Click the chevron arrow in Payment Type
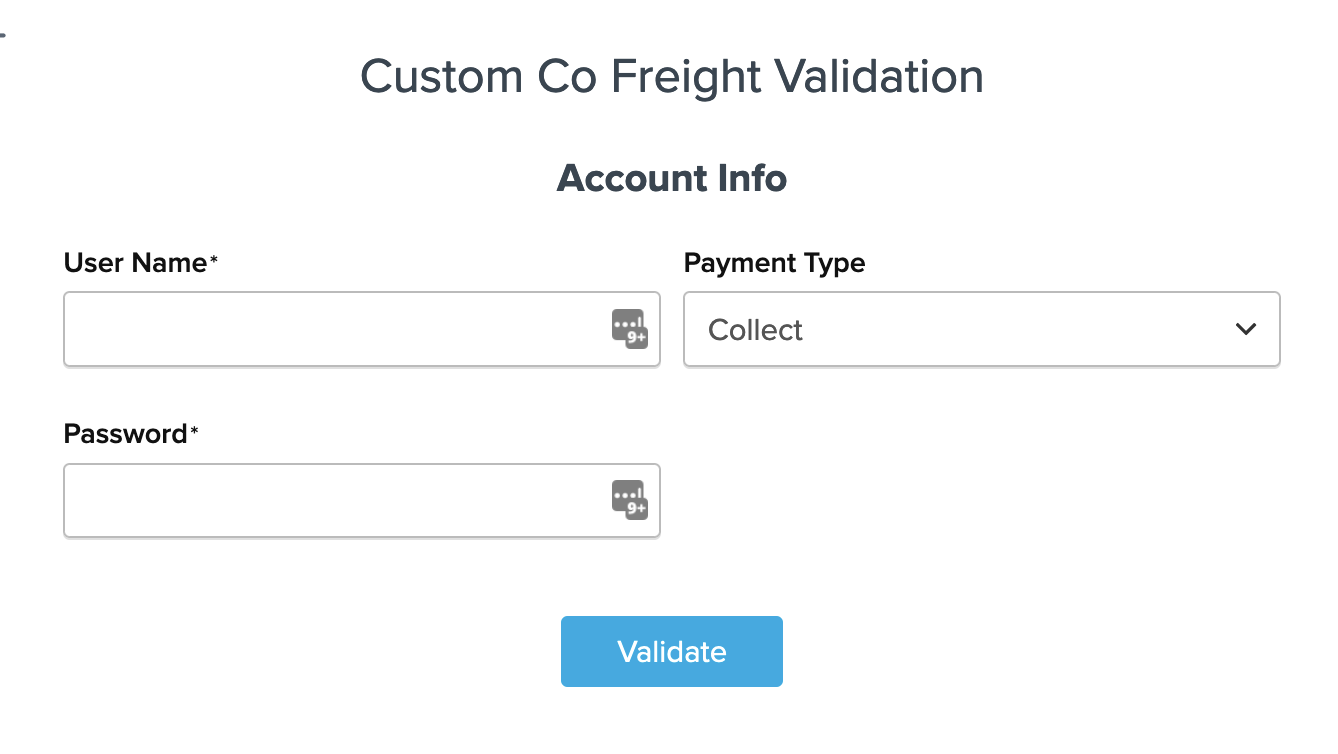The width and height of the screenshot is (1338, 754). (x=1245, y=329)
